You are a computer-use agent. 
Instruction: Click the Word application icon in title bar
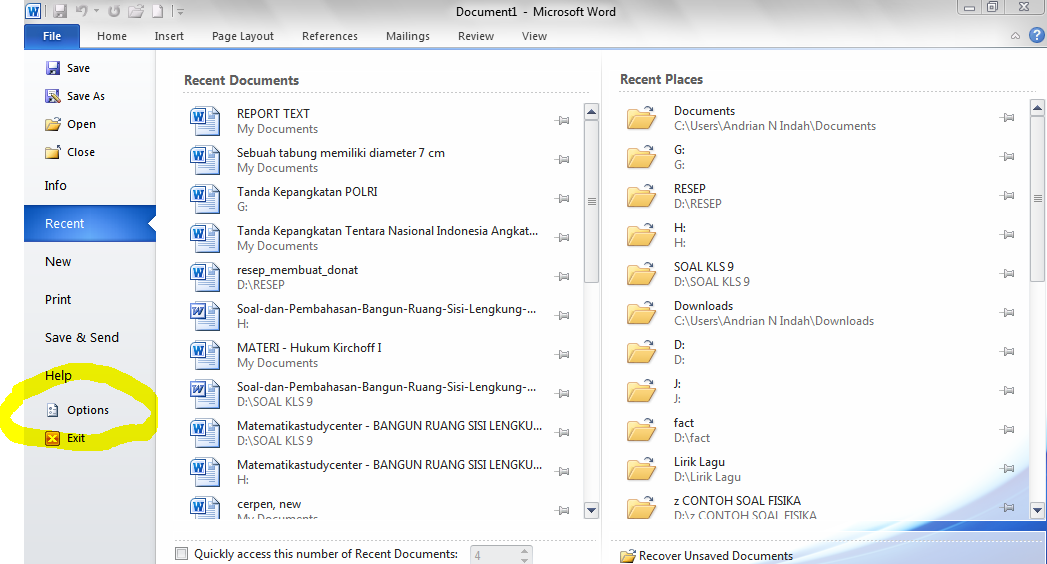33,11
